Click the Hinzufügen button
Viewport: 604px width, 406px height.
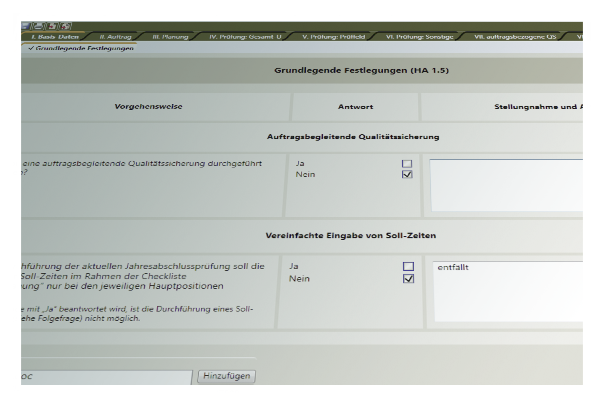[226, 376]
